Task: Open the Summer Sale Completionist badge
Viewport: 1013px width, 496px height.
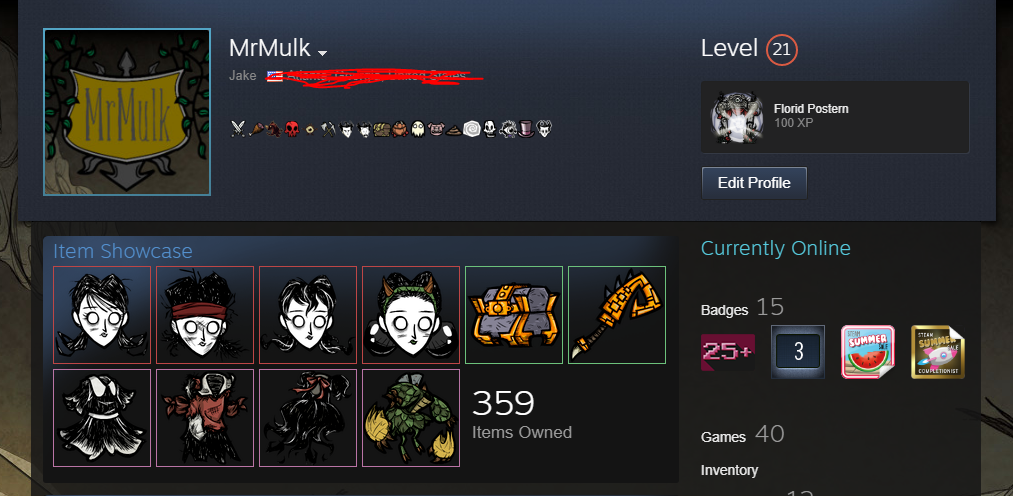Action: [x=938, y=352]
